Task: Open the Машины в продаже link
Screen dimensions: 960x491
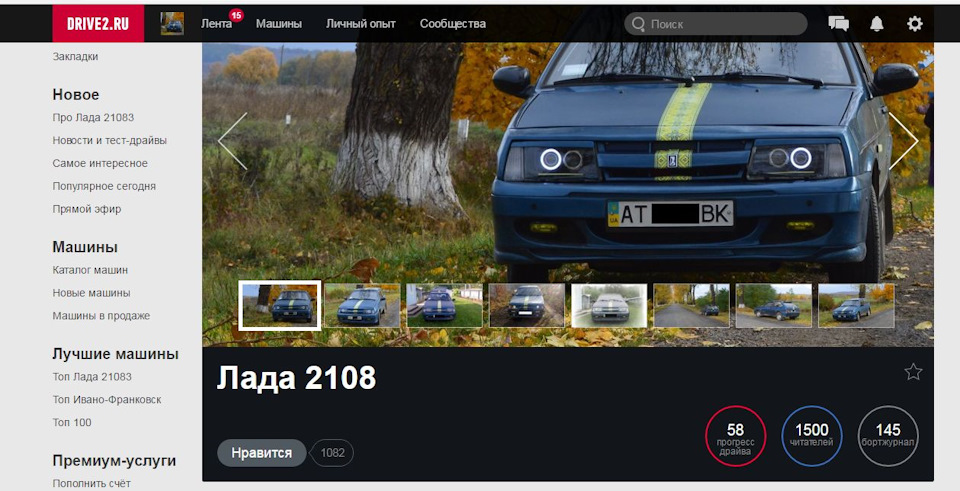Action: [x=101, y=316]
